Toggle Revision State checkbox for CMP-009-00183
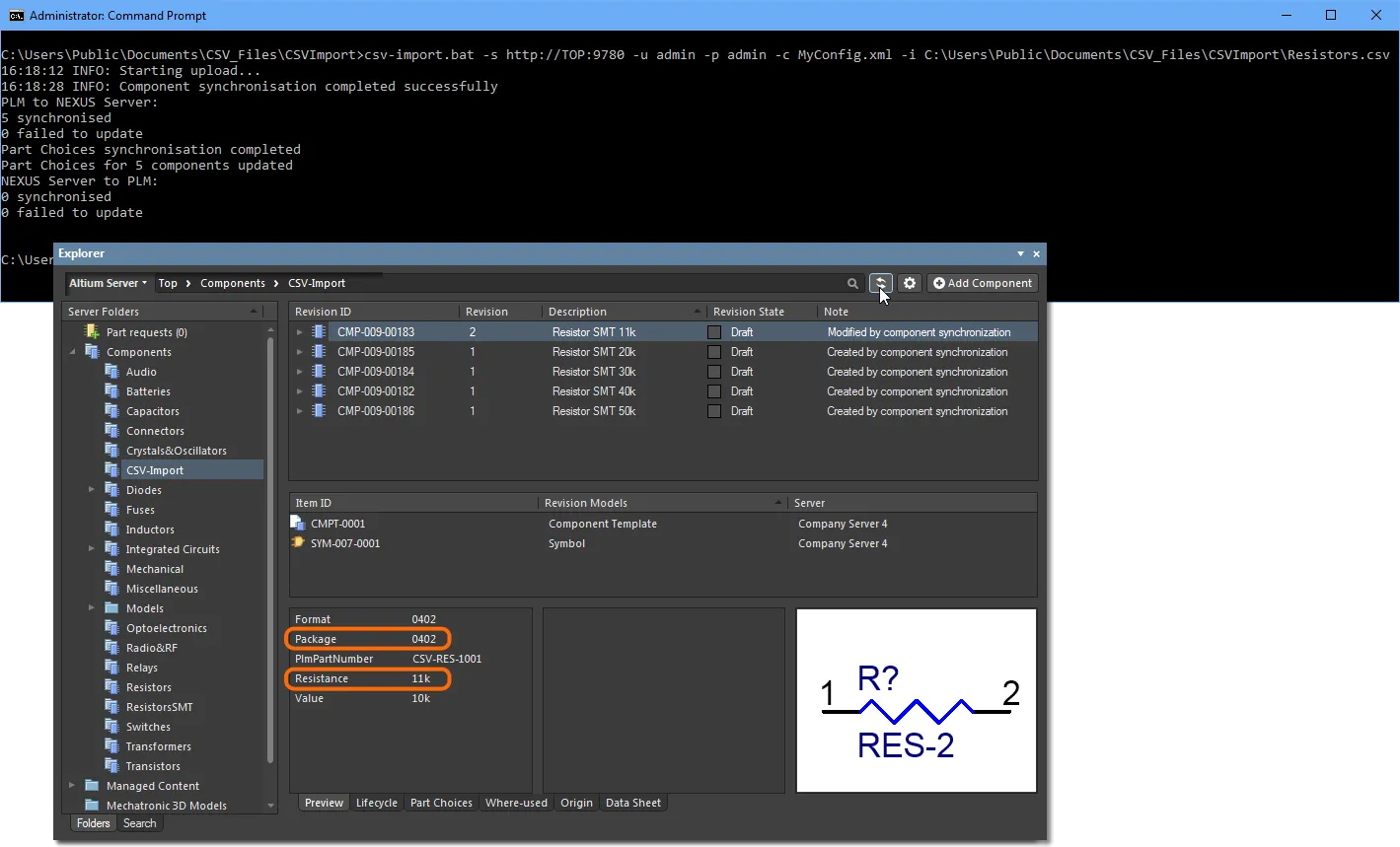The width and height of the screenshot is (1400, 847). 714,332
